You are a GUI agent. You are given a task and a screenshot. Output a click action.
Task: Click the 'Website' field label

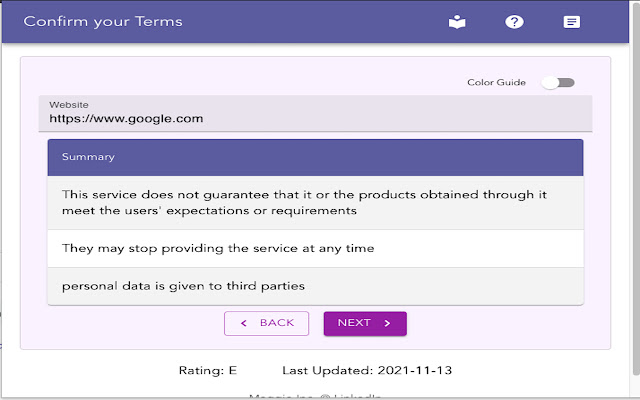click(69, 104)
